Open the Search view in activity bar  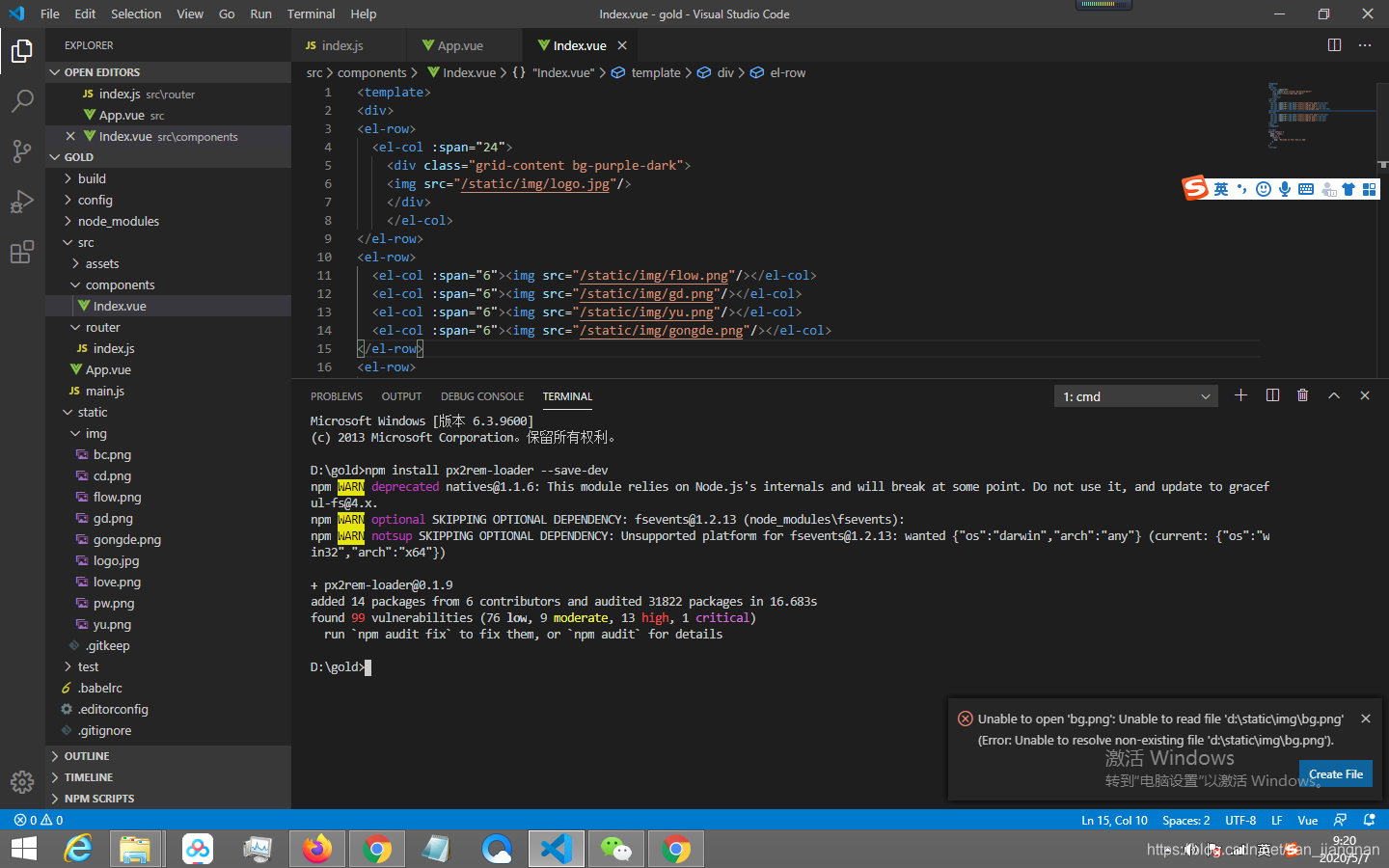22,101
